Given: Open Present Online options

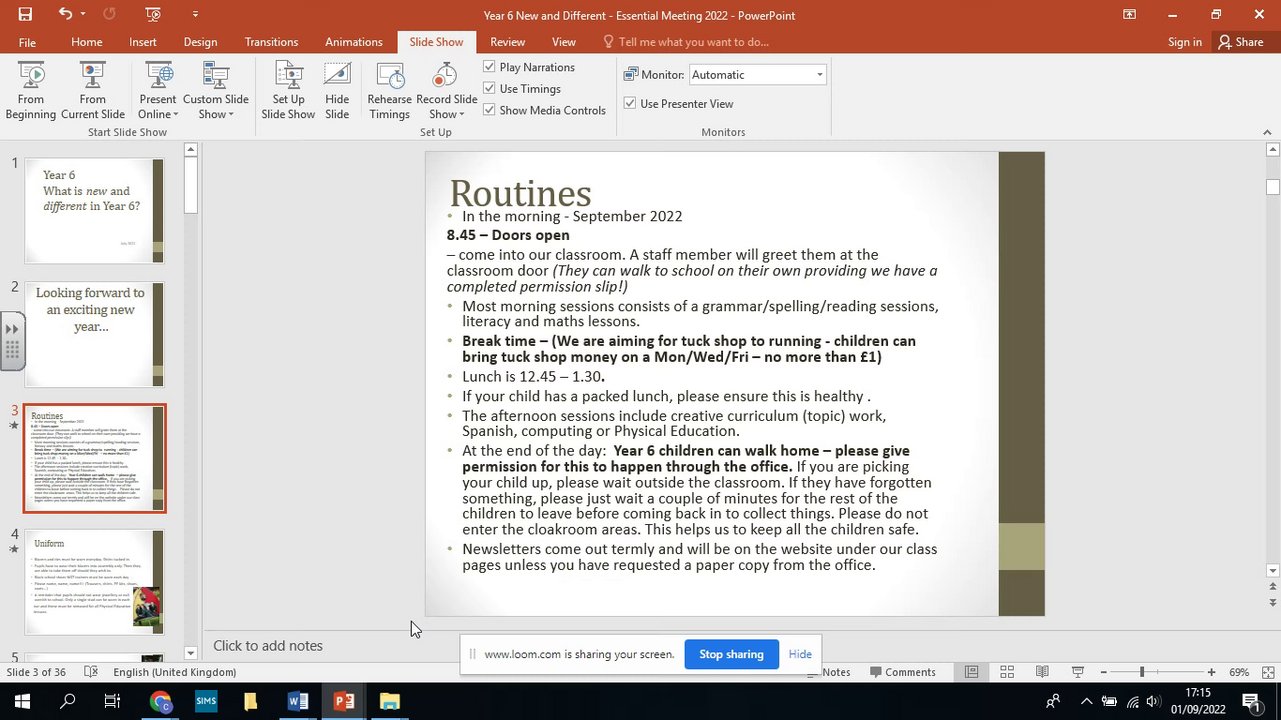Looking at the screenshot, I should click(x=158, y=91).
